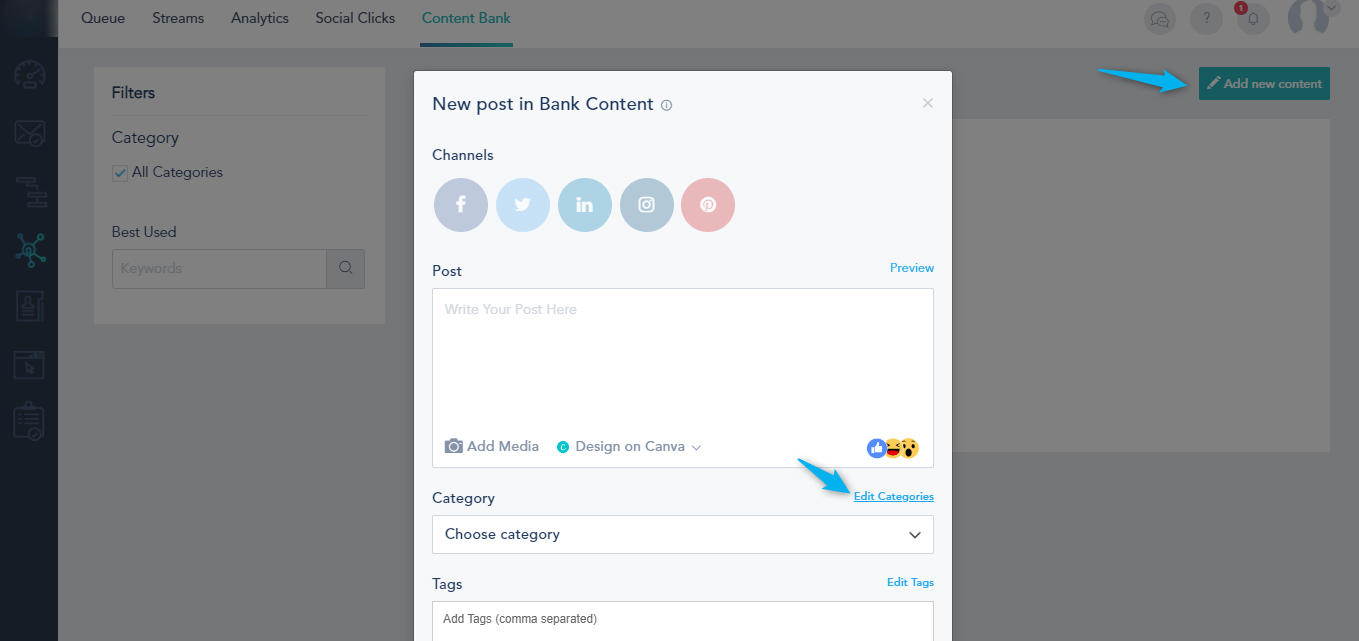Toggle the All Categories checkbox
This screenshot has width=1359, height=641.
click(x=120, y=173)
